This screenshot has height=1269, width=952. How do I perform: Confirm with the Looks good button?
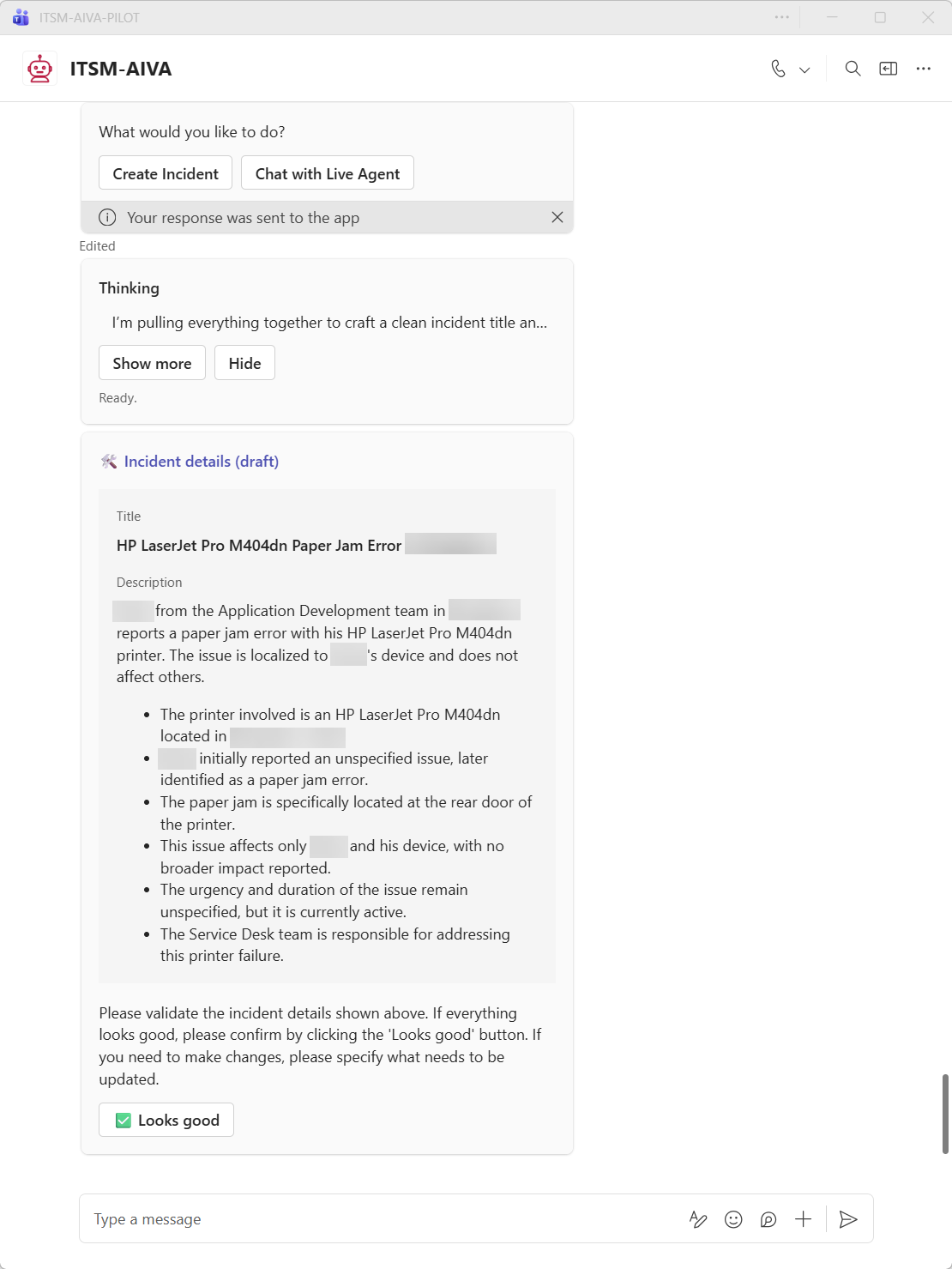(x=166, y=1120)
